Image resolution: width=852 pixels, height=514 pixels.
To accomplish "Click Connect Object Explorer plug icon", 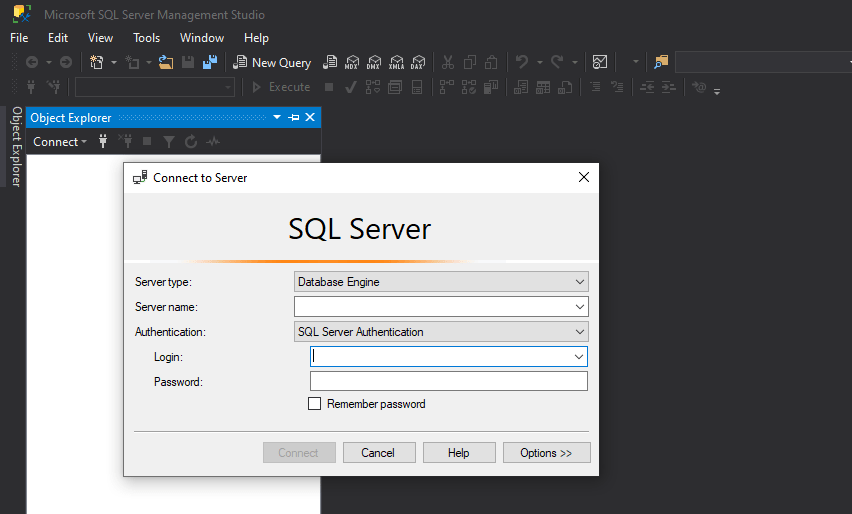I will tap(103, 142).
